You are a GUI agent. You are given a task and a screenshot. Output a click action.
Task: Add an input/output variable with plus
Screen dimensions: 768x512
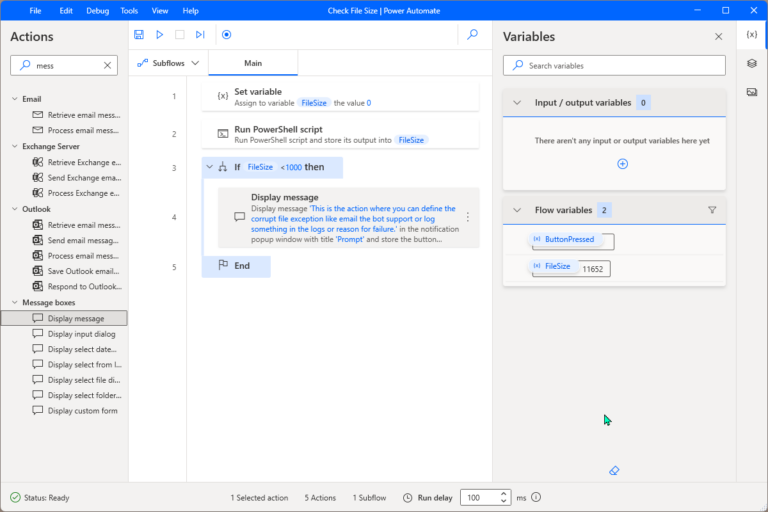tap(622, 163)
